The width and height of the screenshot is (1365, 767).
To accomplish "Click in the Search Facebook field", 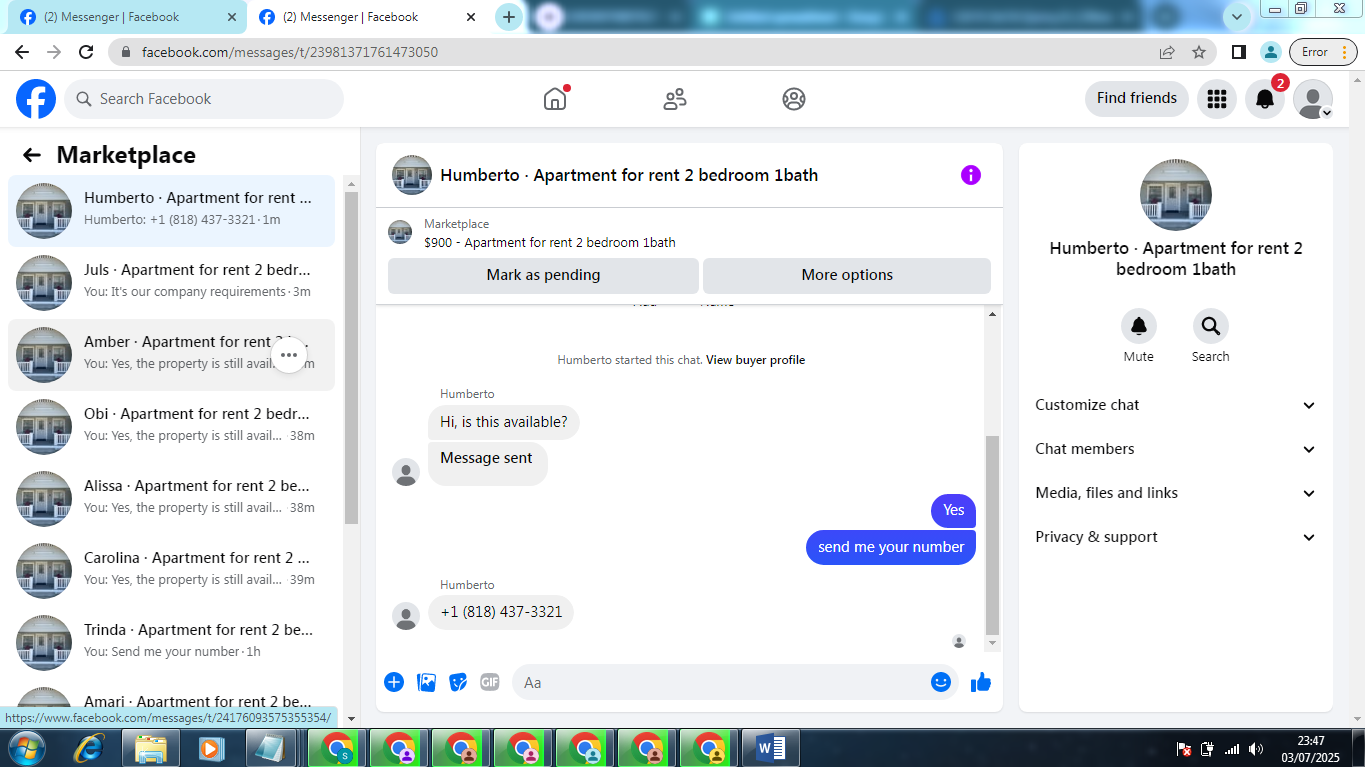I will coord(204,99).
